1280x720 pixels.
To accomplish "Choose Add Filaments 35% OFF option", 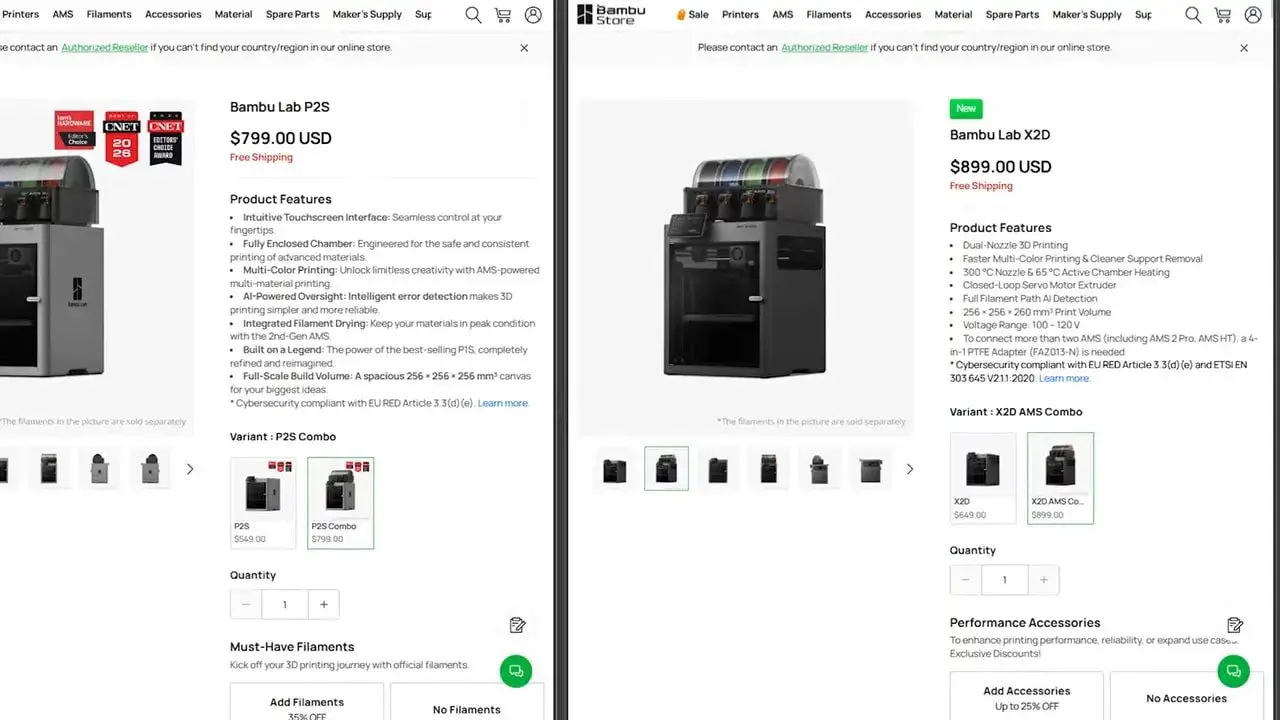I will [x=307, y=702].
